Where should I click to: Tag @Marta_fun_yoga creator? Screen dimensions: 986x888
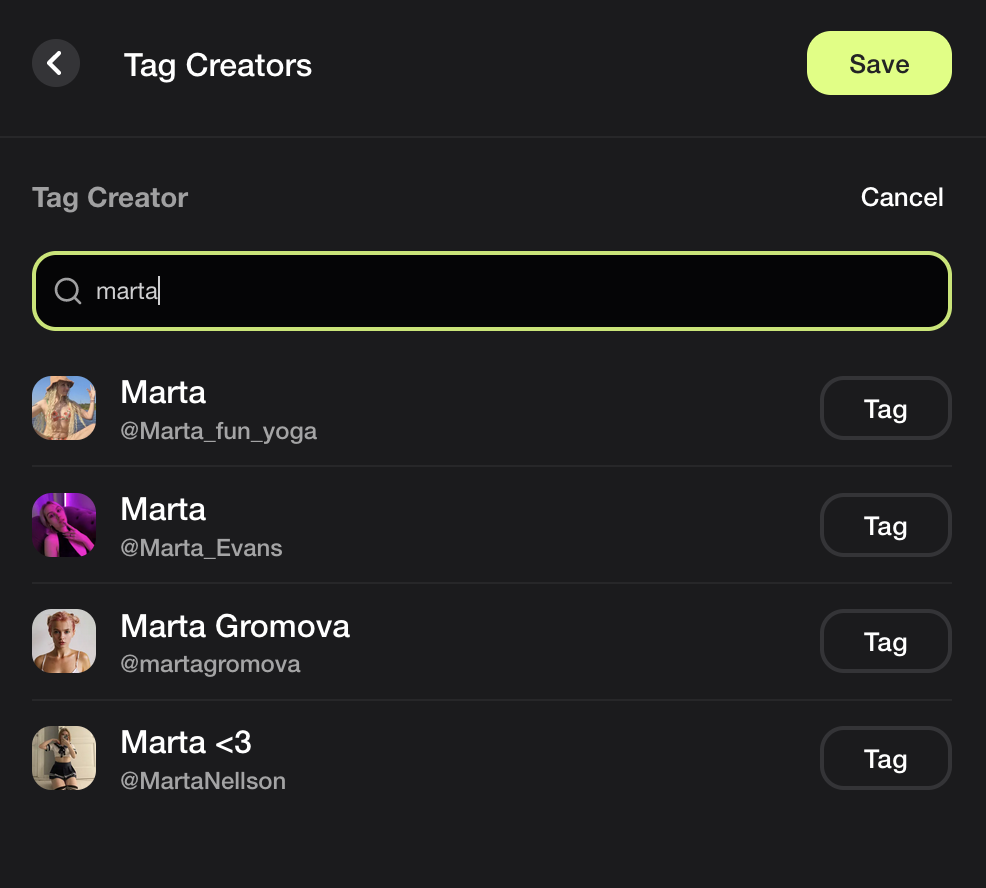pyautogui.click(x=885, y=409)
